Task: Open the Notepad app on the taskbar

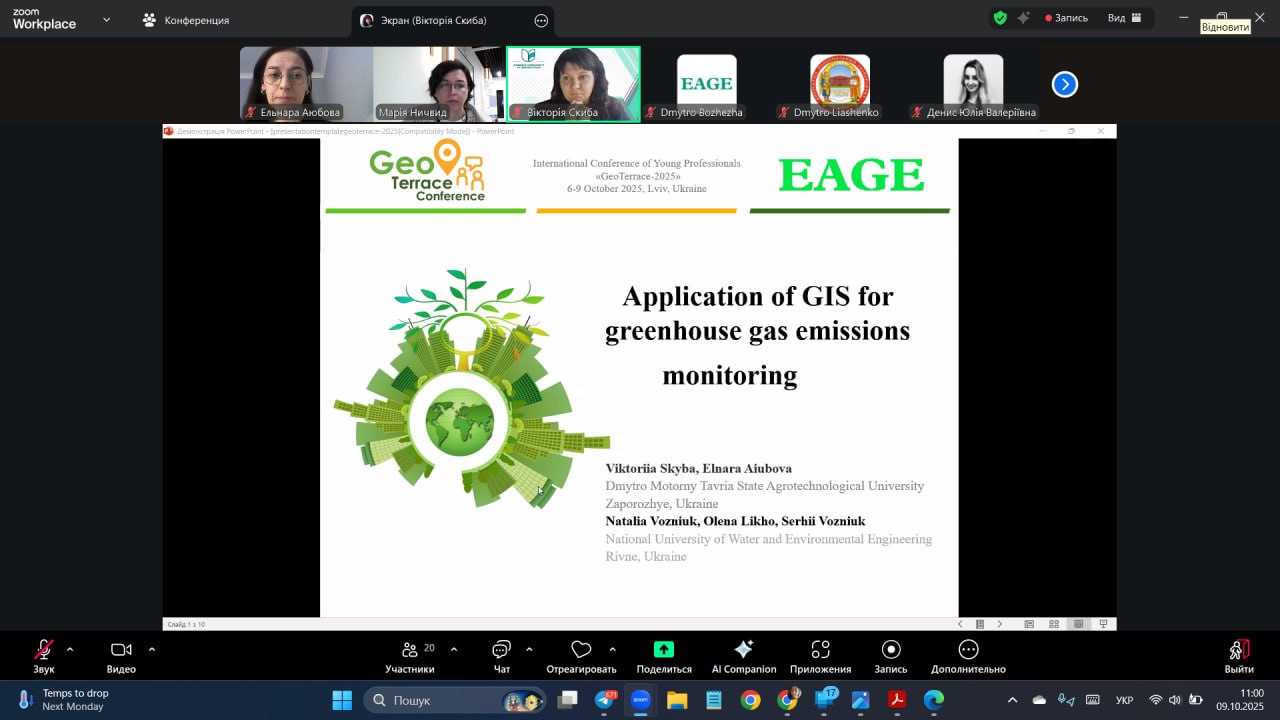Action: click(x=714, y=700)
